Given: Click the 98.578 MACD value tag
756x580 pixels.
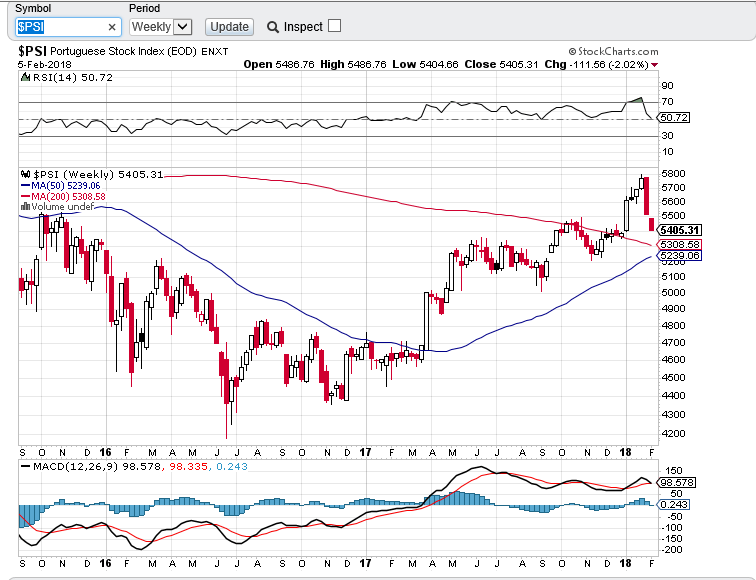Looking at the screenshot, I should point(676,483).
